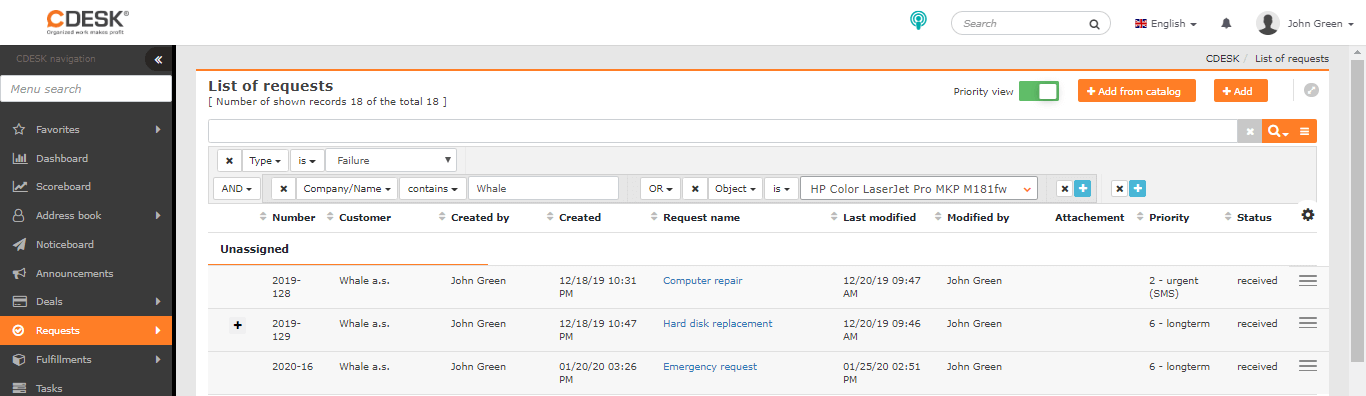Open Scoreboard in the sidebar
The image size is (1366, 396).
(86, 186)
